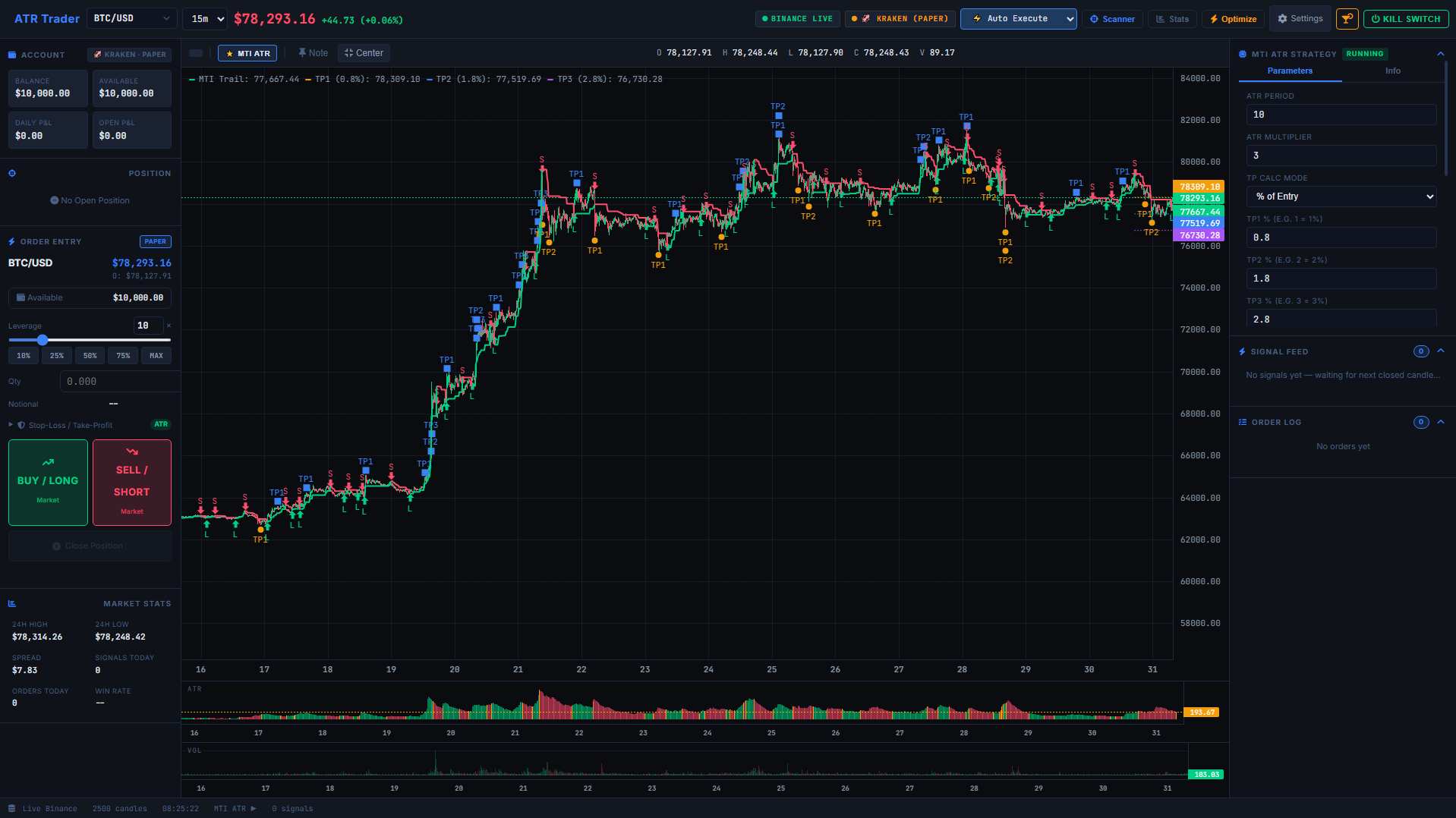Viewport: 1456px width, 818px height.
Task: Open the Optimize tool
Action: [x=1233, y=19]
